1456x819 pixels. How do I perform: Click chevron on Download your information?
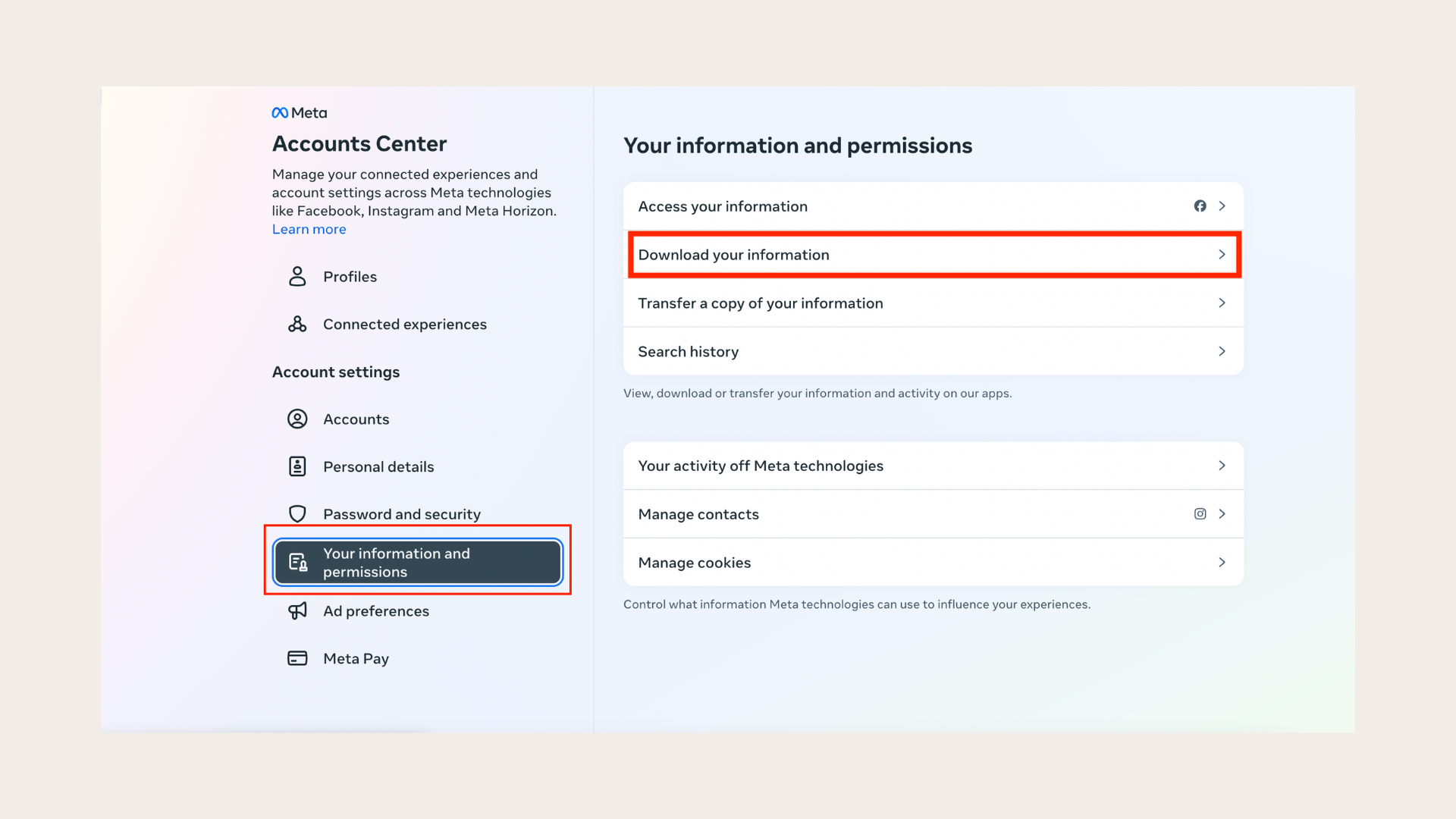(x=1222, y=255)
